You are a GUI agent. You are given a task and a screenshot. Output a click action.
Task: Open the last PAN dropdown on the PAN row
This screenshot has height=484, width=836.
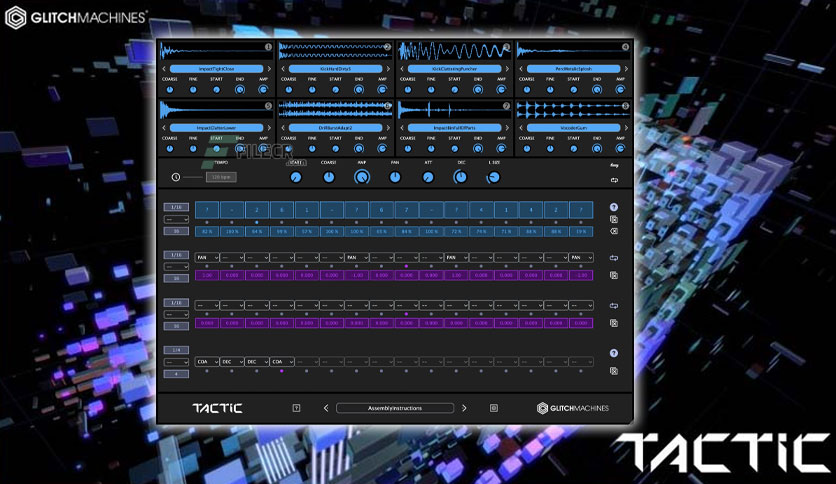pos(581,257)
